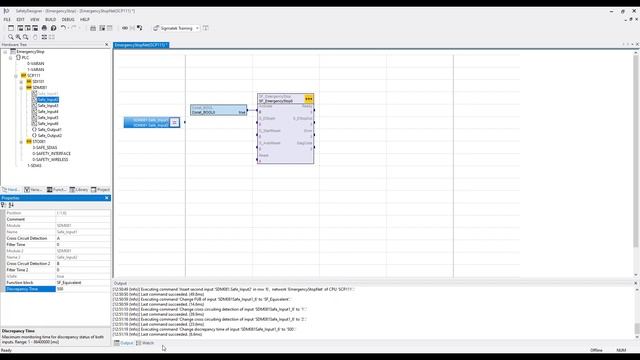Close the Hardware Tree panel

point(107,44)
